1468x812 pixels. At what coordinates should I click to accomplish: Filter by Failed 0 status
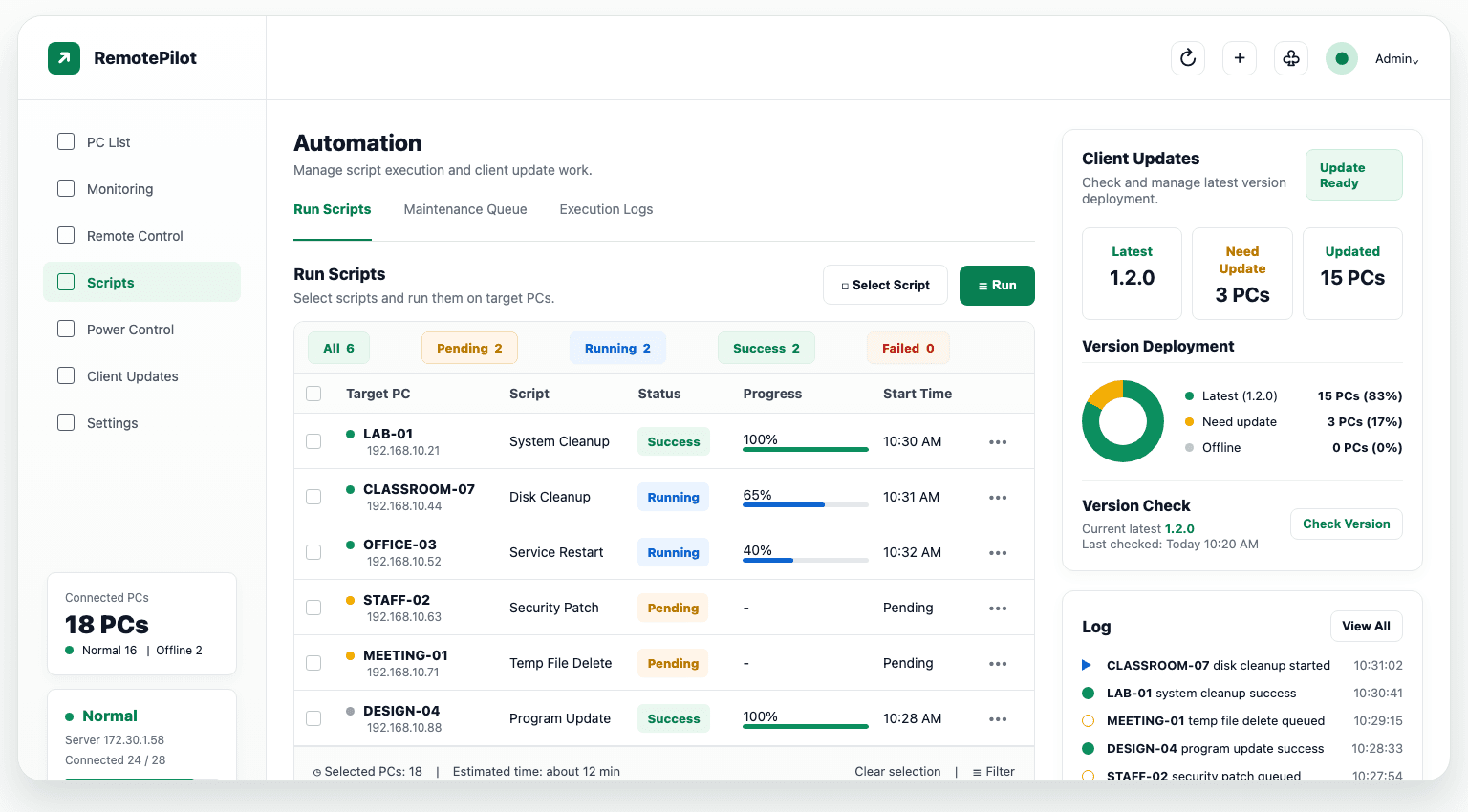pyautogui.click(x=908, y=348)
